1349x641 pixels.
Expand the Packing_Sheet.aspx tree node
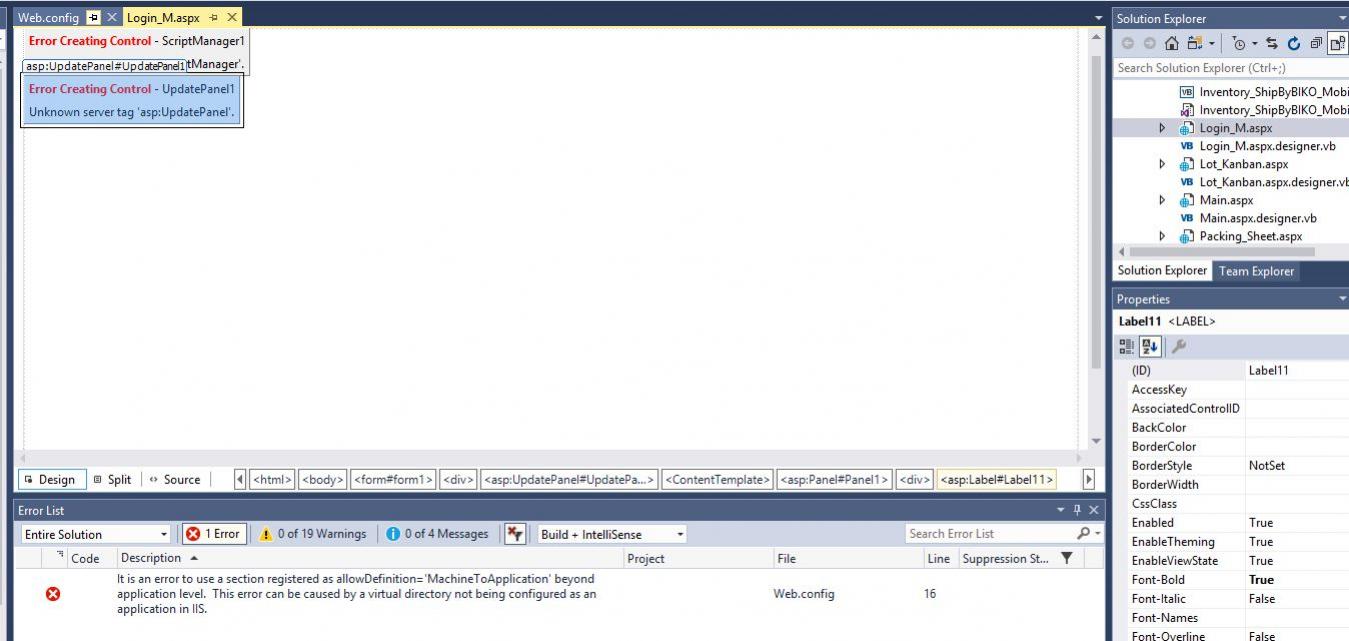tap(1162, 236)
